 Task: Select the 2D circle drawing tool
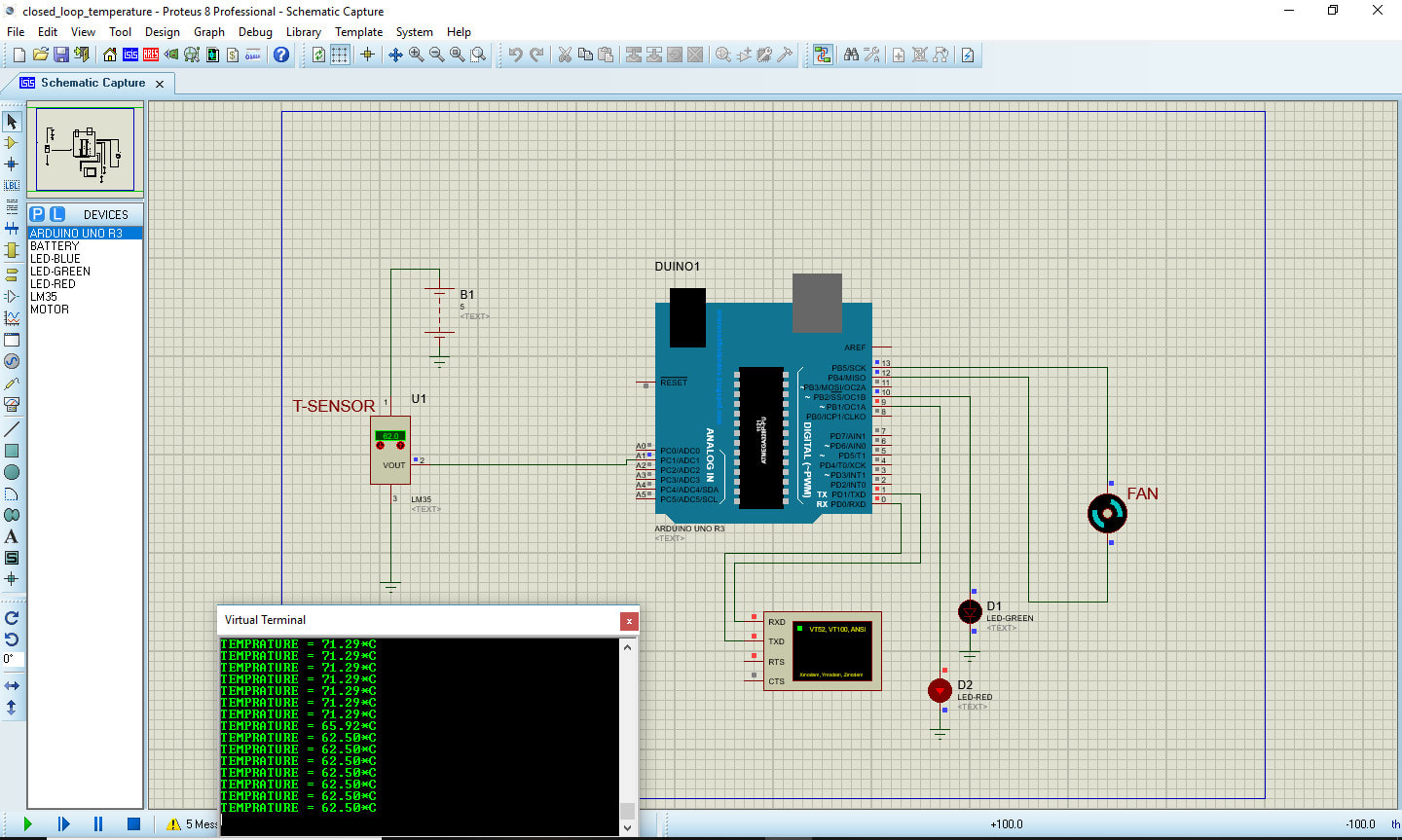point(12,472)
